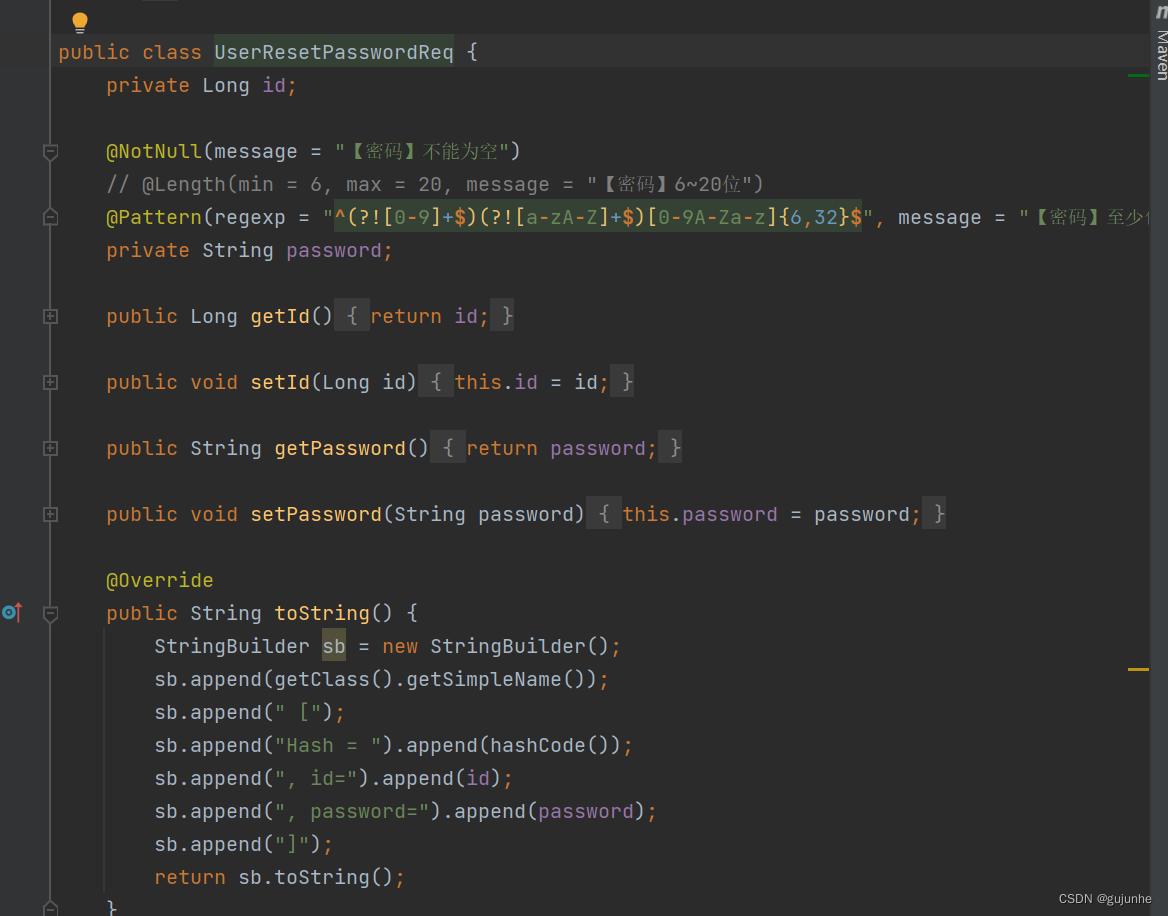This screenshot has height=916, width=1168.
Task: Click the override gutter icon beside toString
Action: pyautogui.click(x=12, y=612)
